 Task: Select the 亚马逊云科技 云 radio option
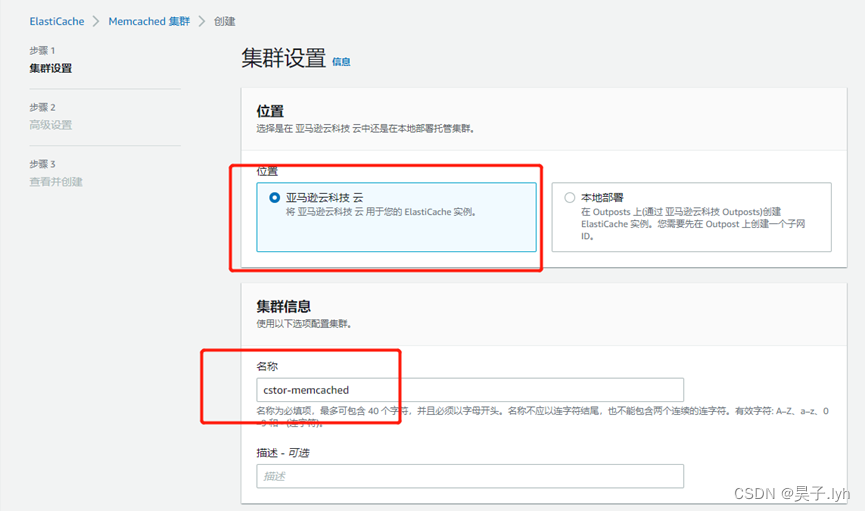[274, 198]
